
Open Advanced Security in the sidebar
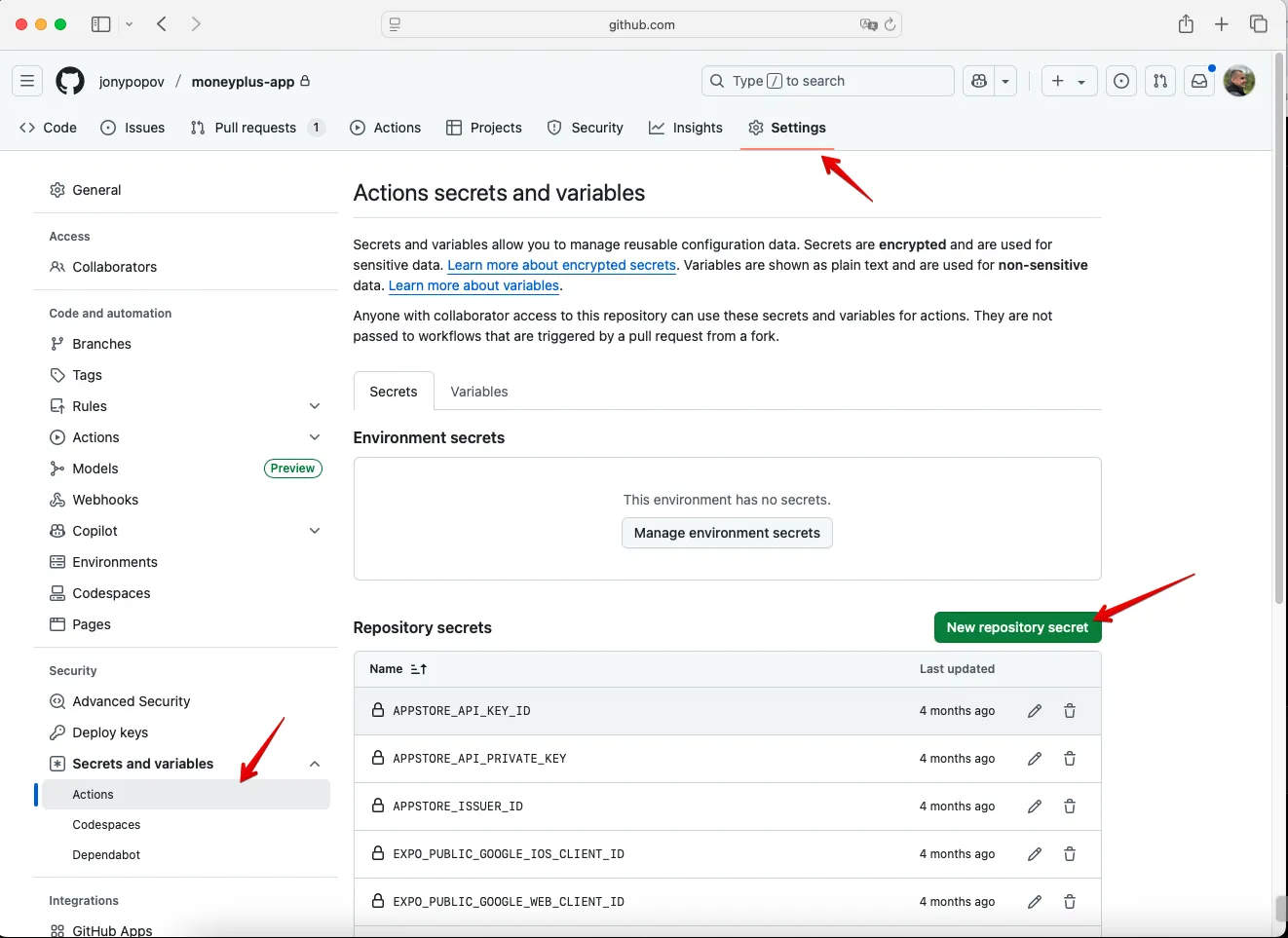(x=186, y=701)
